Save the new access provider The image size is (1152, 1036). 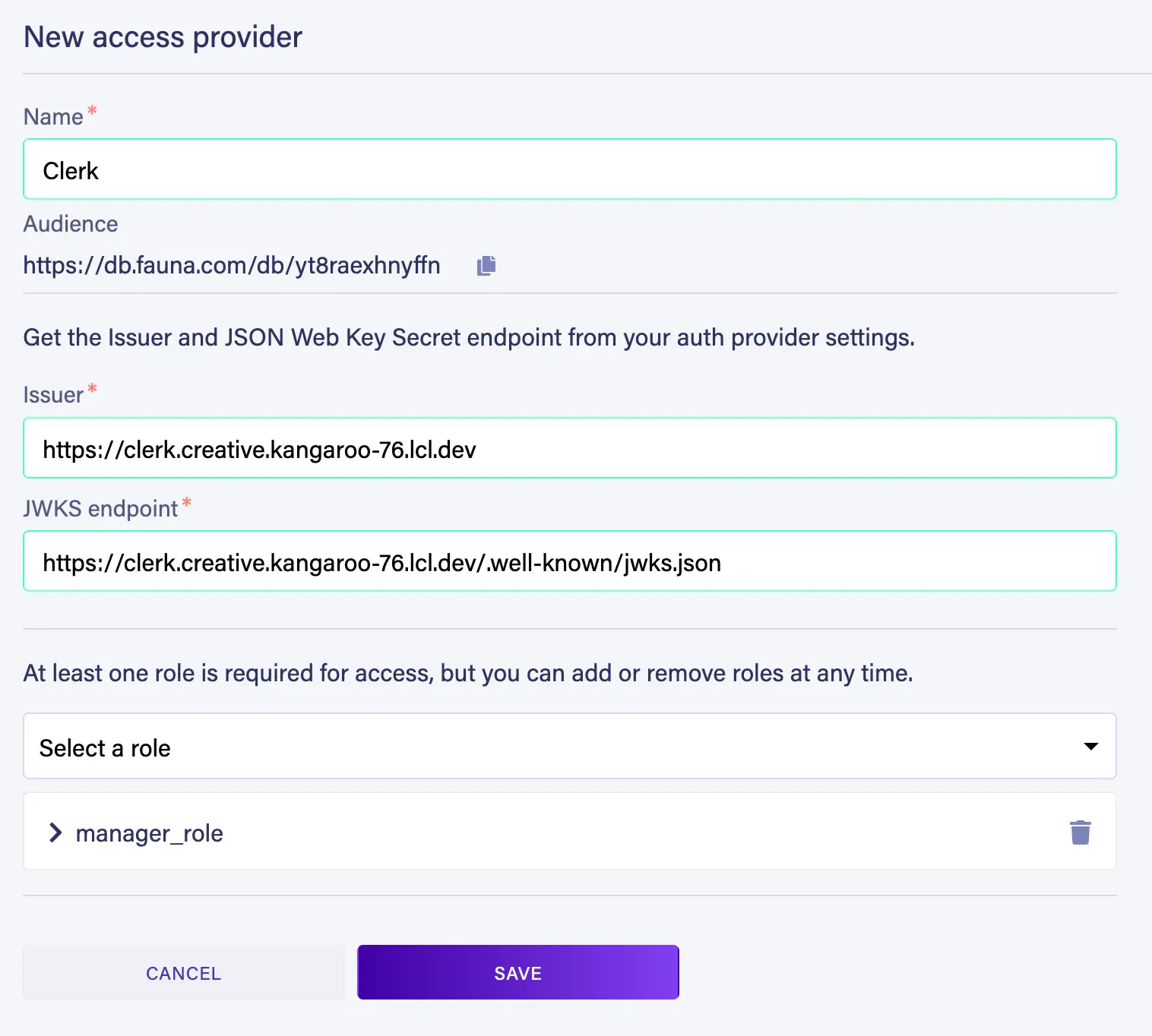517,972
